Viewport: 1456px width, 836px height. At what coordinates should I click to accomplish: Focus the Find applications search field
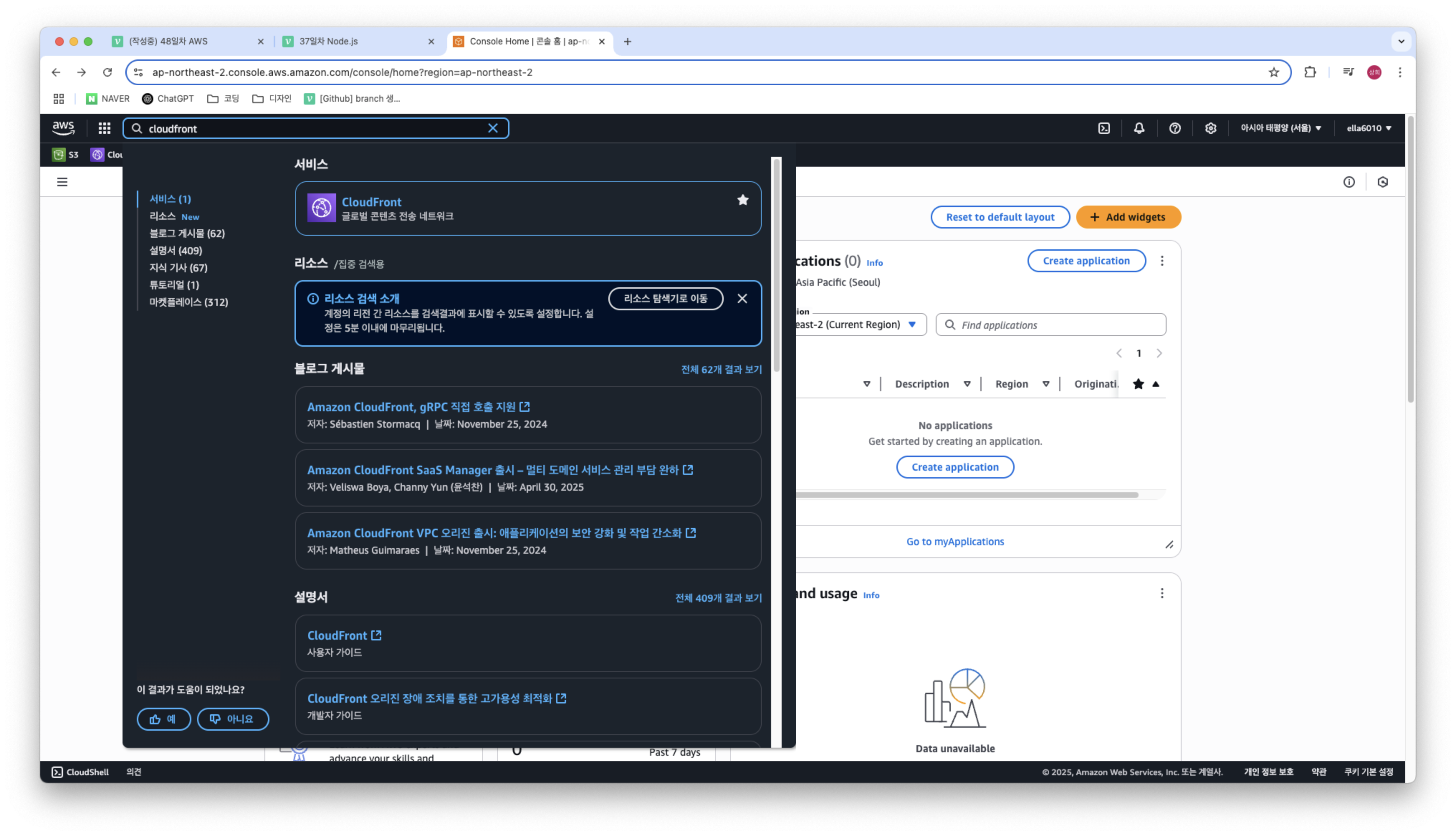tap(1051, 325)
